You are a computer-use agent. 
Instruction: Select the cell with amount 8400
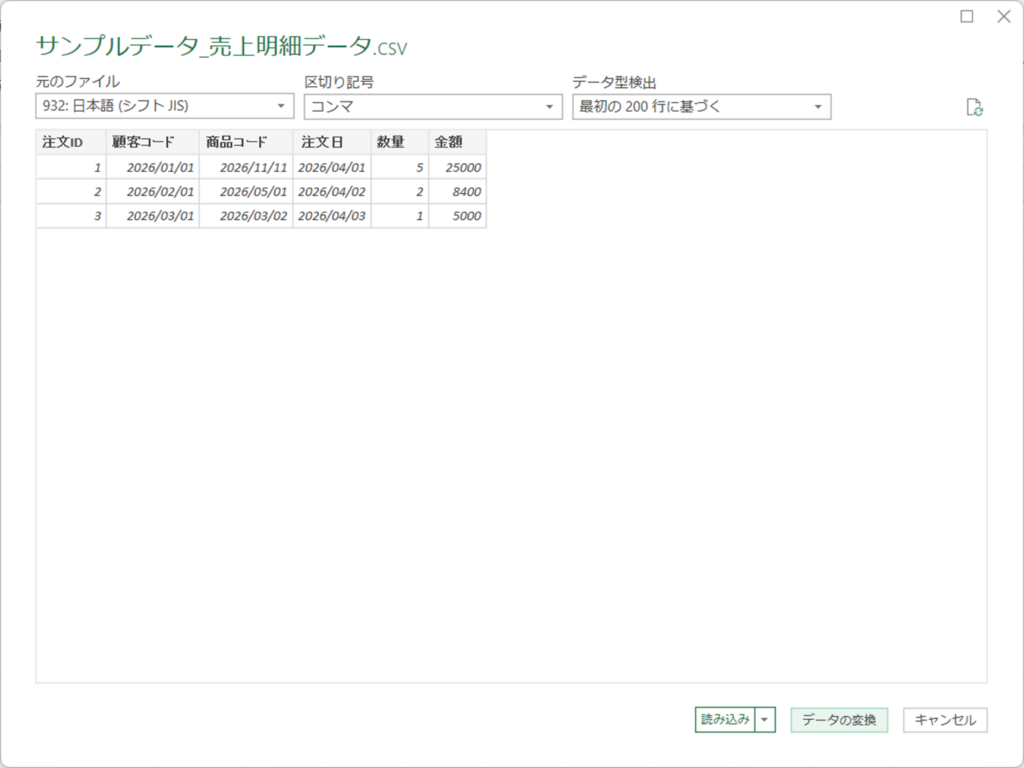pyautogui.click(x=457, y=191)
